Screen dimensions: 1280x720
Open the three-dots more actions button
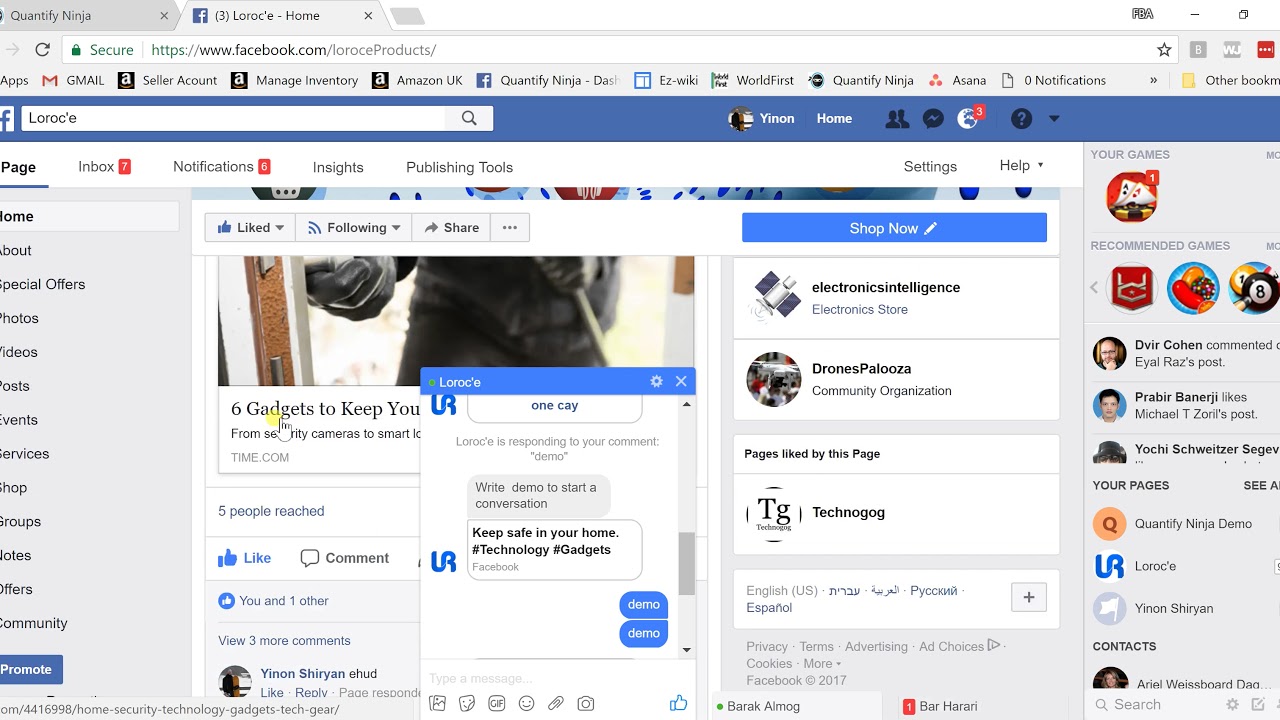point(510,228)
